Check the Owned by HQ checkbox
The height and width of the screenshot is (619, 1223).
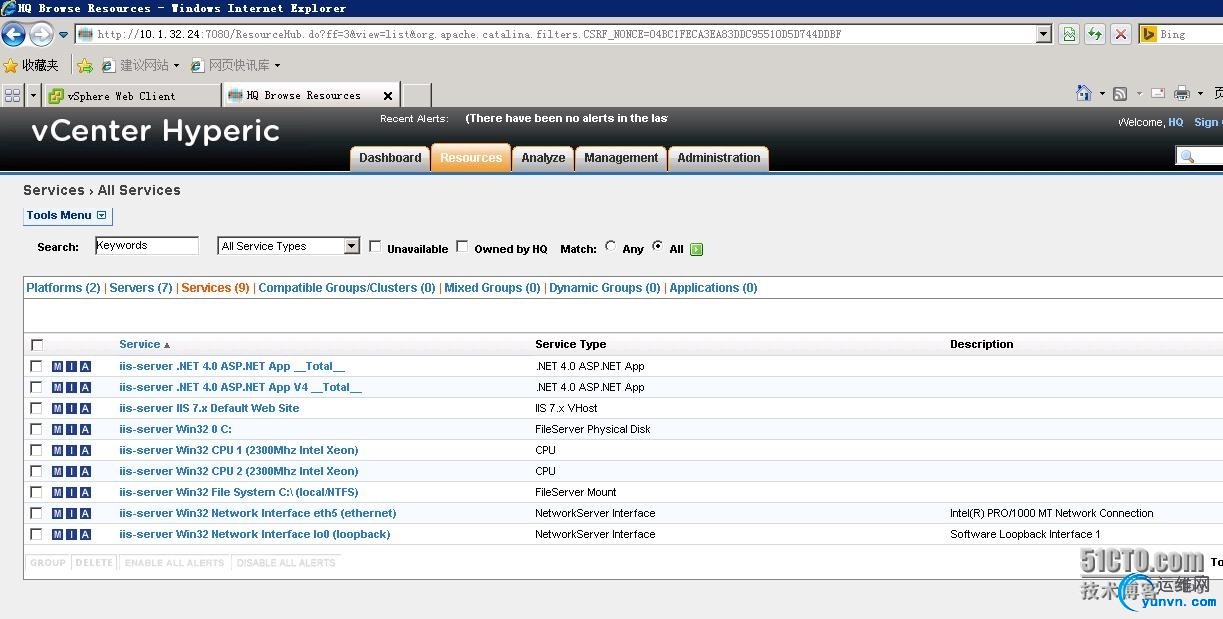coord(462,246)
